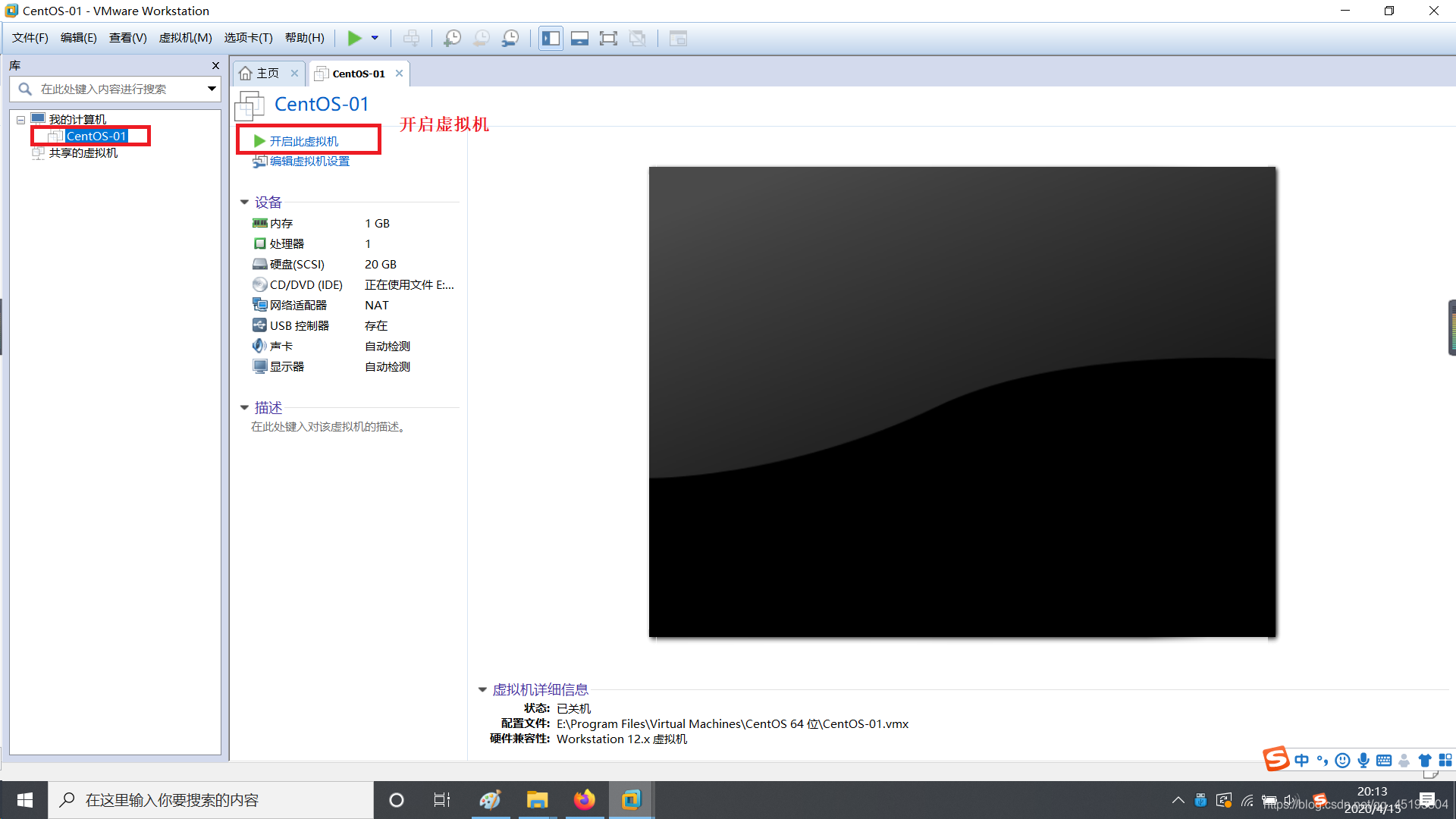The width and height of the screenshot is (1456, 819).
Task: Take a snapshot via the clock-plus icon
Action: point(453,38)
